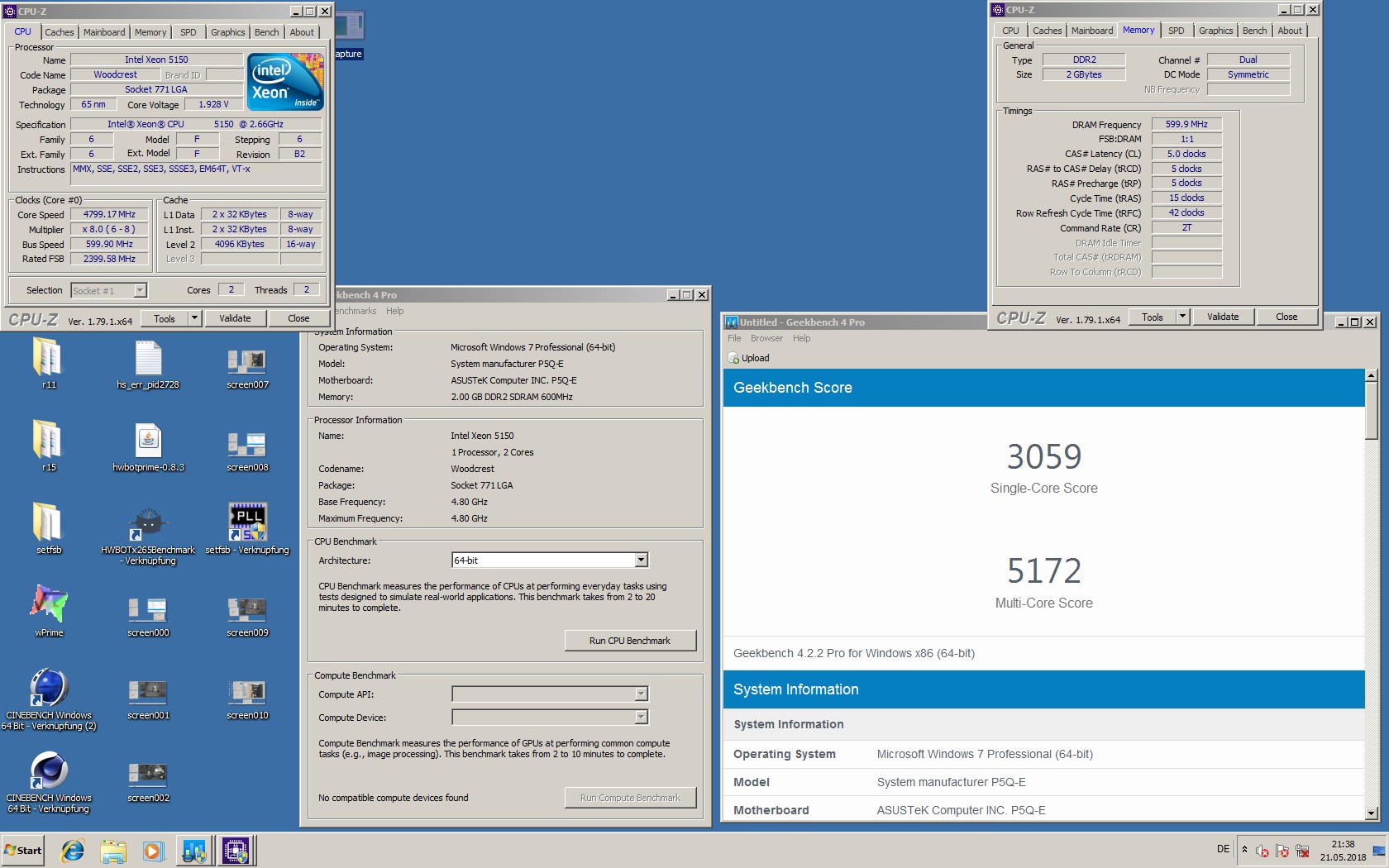Click Core Speed value 4799.17 MHz
1389x868 pixels.
[x=109, y=214]
